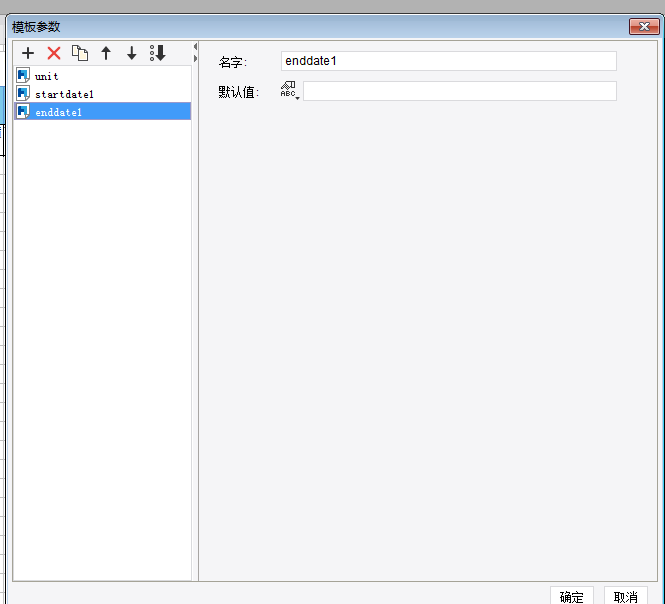Screen dimensions: 665x604
Task: Edit the name field containing enddate1
Action: (449, 61)
